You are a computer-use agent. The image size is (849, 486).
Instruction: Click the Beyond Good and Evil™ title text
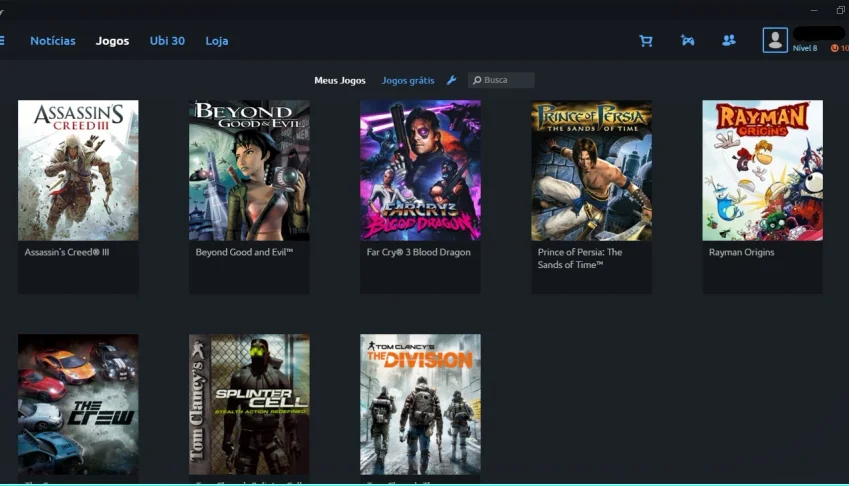click(x=244, y=252)
